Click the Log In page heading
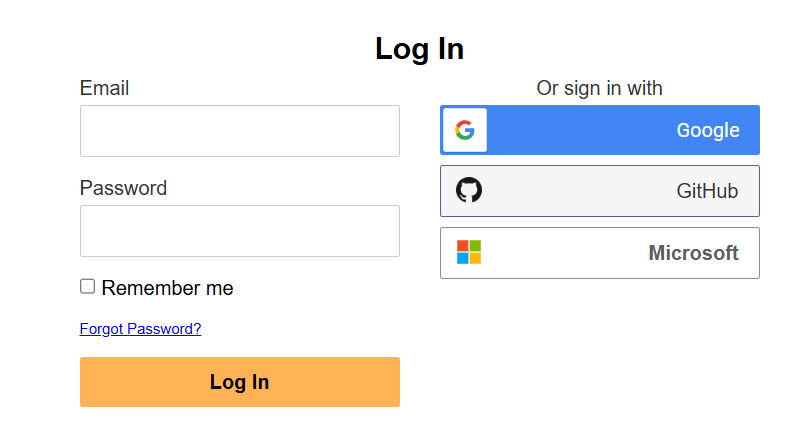This screenshot has width=812, height=431. 419,49
